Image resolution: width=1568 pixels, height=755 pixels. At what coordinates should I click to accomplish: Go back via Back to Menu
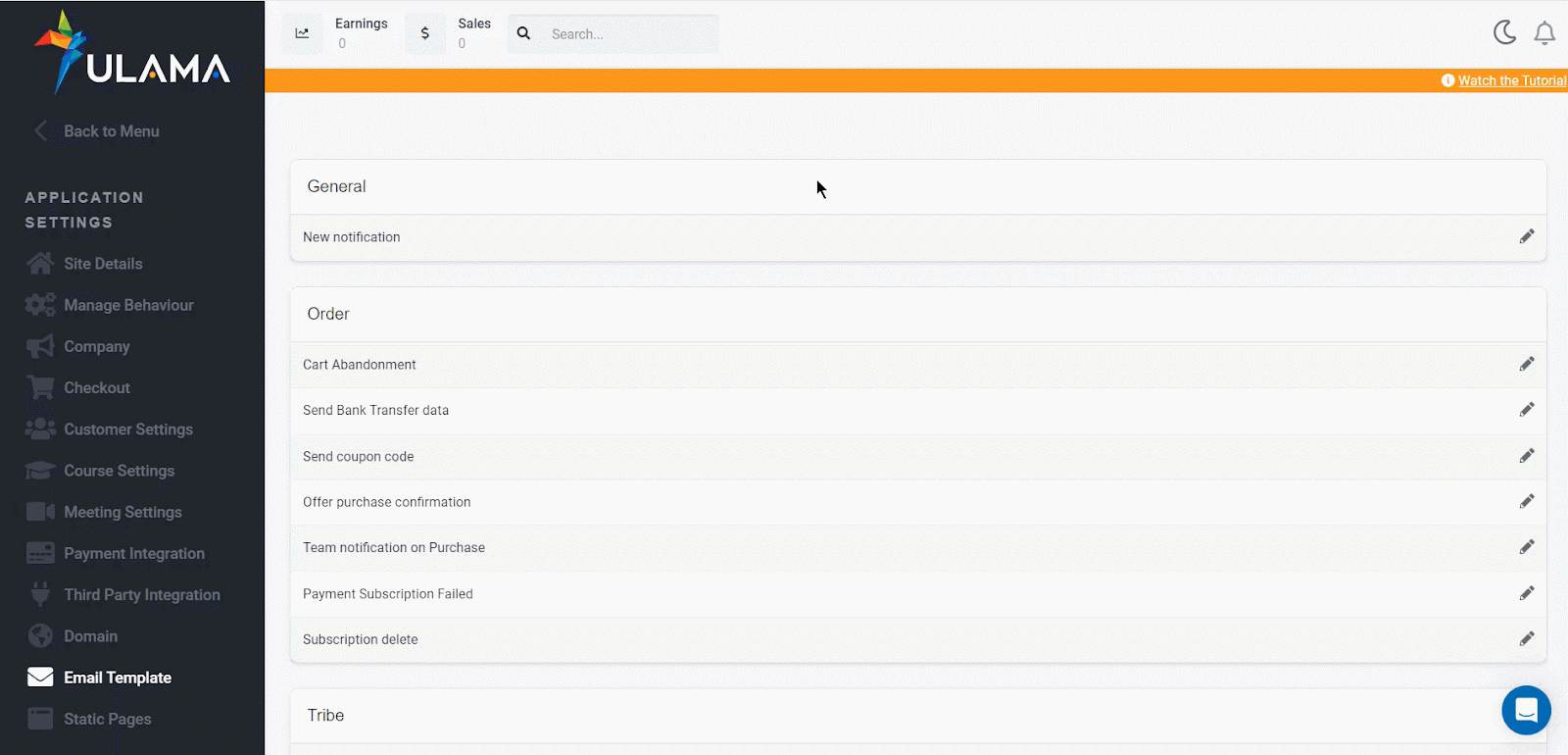(97, 131)
